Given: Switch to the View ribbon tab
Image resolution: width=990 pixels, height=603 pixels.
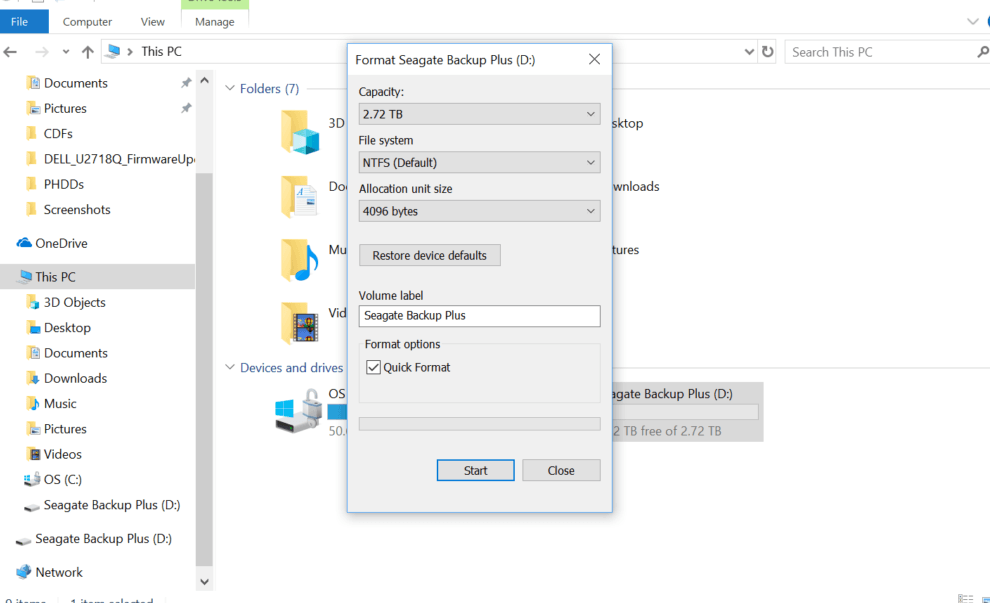Looking at the screenshot, I should coord(152,21).
